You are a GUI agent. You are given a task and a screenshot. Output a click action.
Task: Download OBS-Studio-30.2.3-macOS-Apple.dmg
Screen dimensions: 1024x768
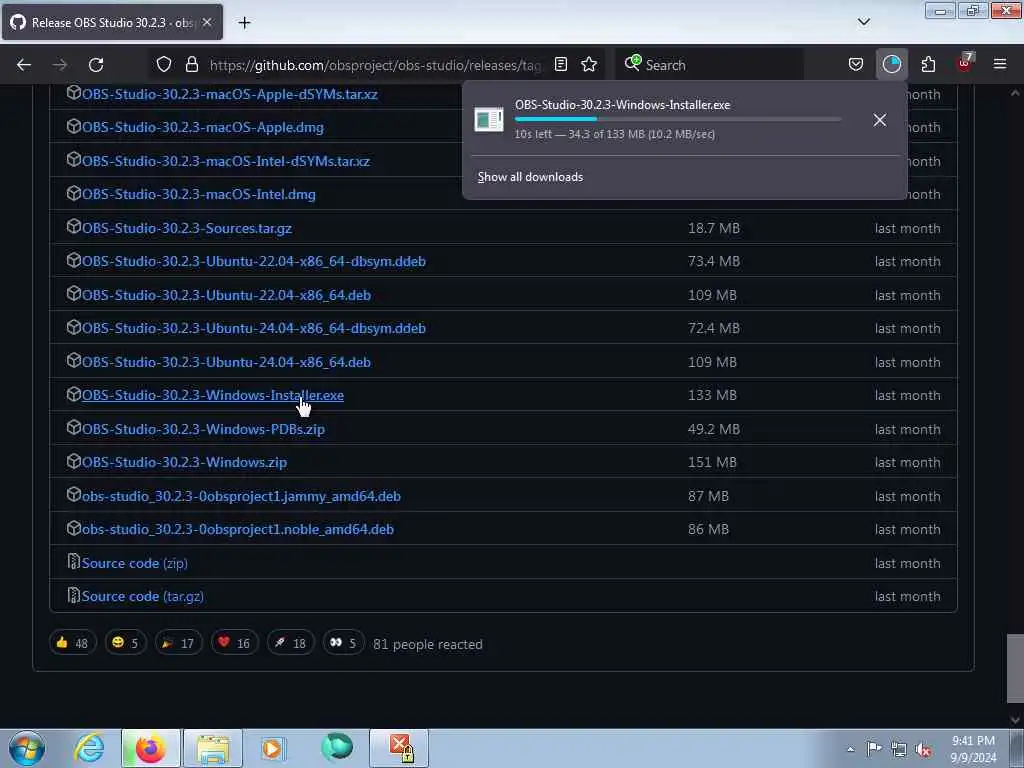pos(202,127)
